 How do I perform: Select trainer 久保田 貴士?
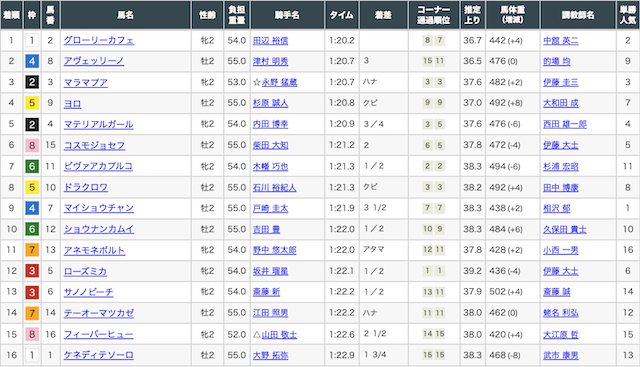click(x=564, y=229)
